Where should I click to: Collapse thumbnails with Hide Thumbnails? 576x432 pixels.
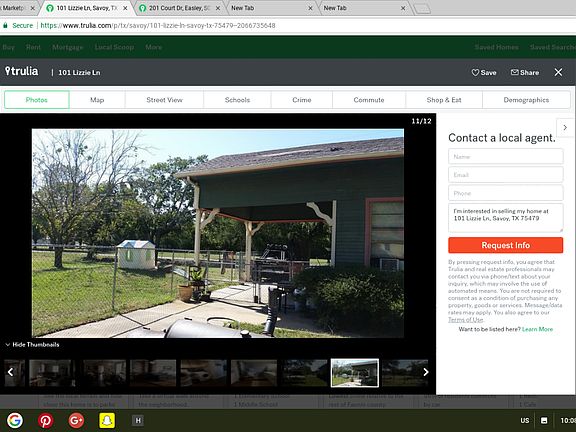click(x=32, y=345)
